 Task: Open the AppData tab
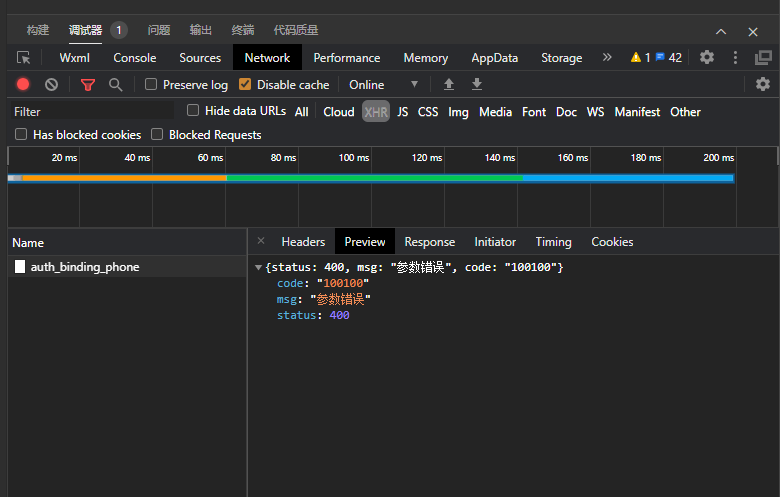point(494,58)
